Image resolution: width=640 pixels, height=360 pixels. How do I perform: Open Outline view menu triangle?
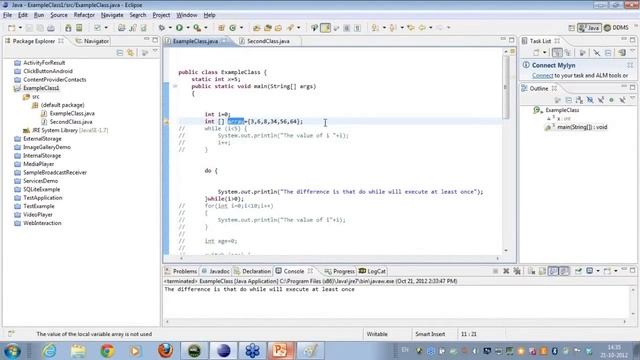tap(633, 99)
